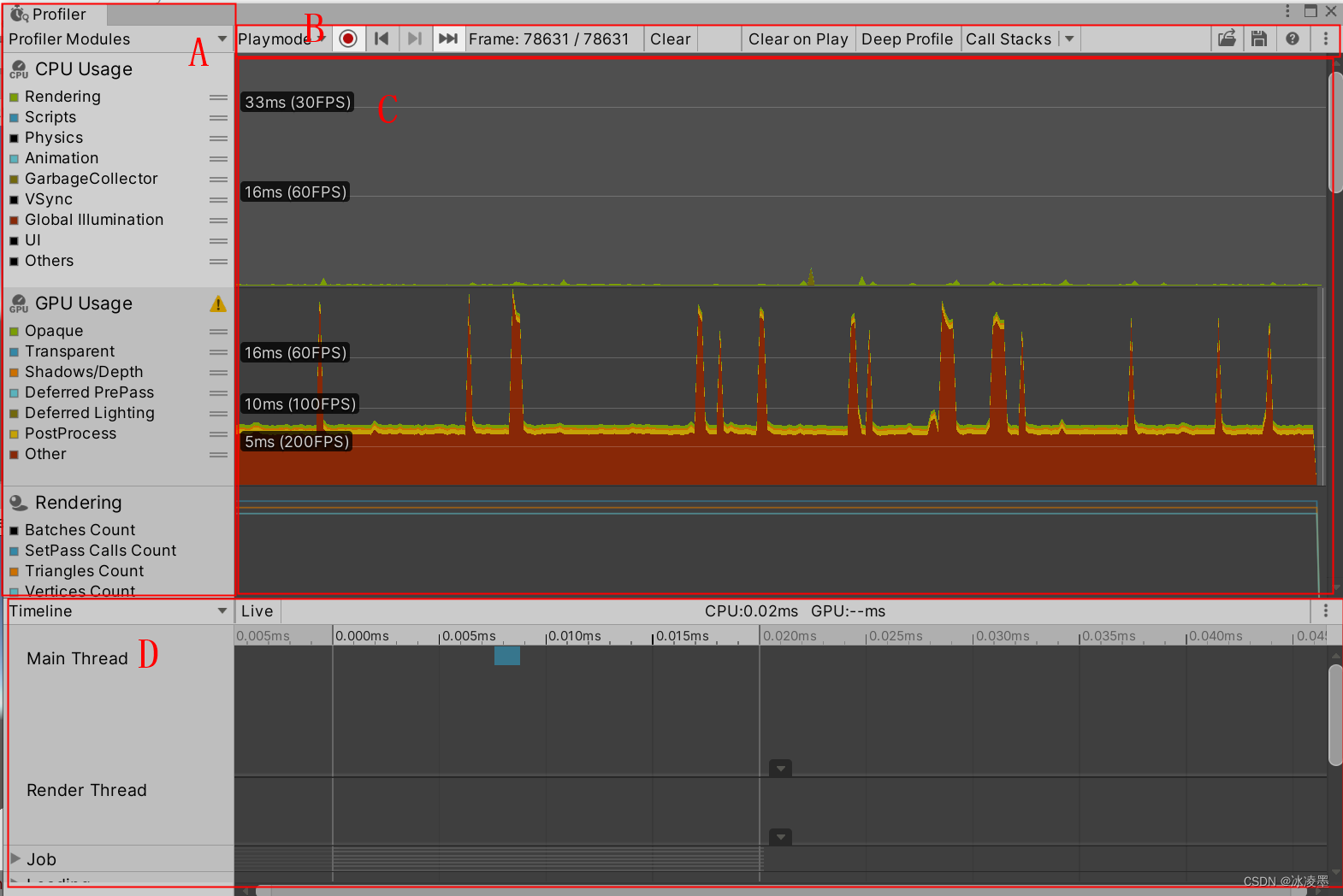Open the Profiler Modules dropdown
This screenshot has width=1343, height=896.
(x=118, y=39)
